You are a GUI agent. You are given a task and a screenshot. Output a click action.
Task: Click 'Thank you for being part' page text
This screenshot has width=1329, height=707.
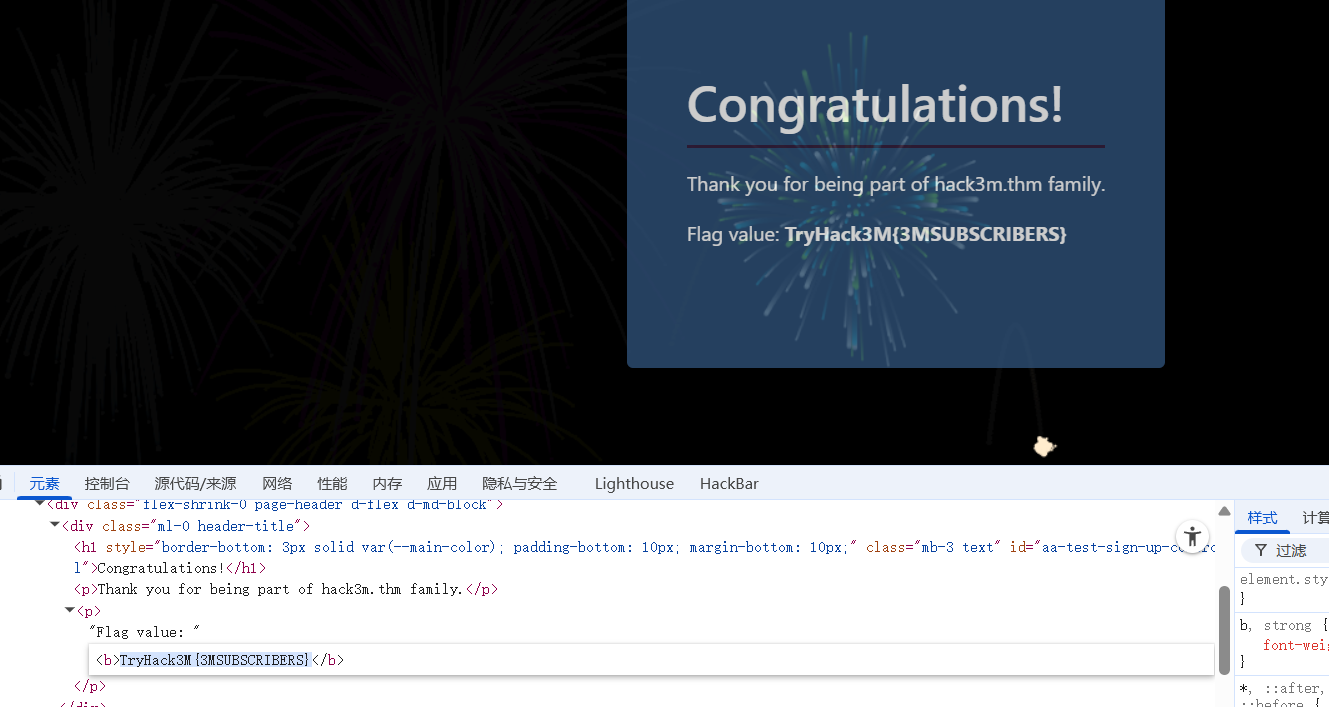click(x=896, y=184)
